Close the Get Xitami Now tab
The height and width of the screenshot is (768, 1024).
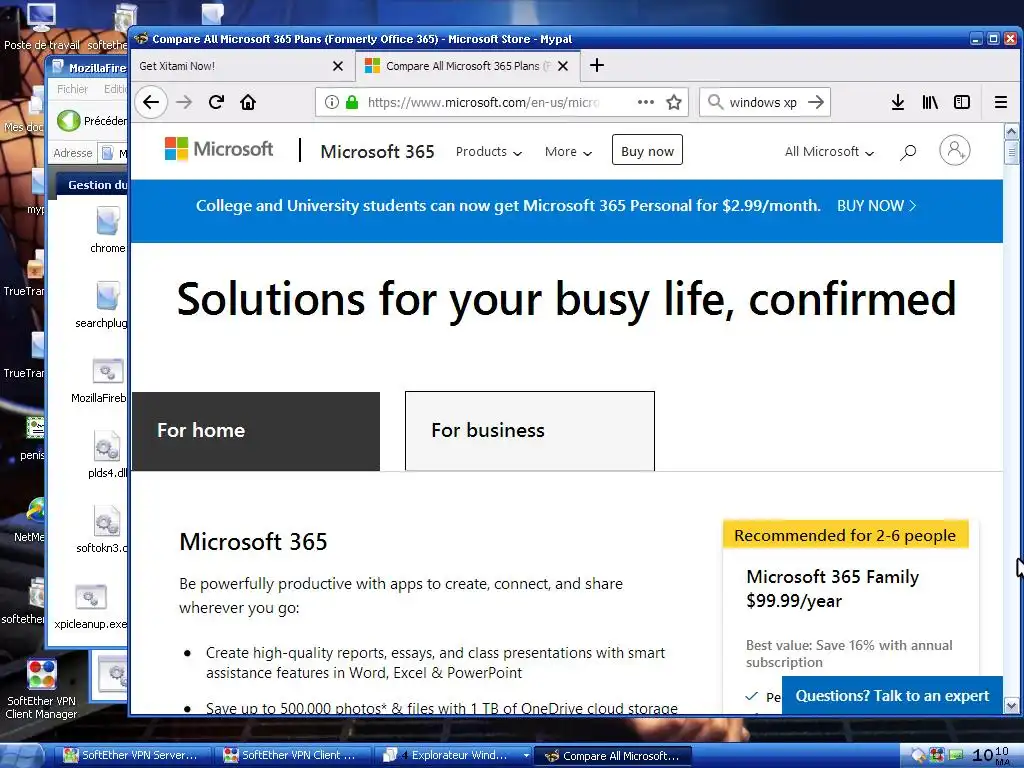pyautogui.click(x=338, y=66)
